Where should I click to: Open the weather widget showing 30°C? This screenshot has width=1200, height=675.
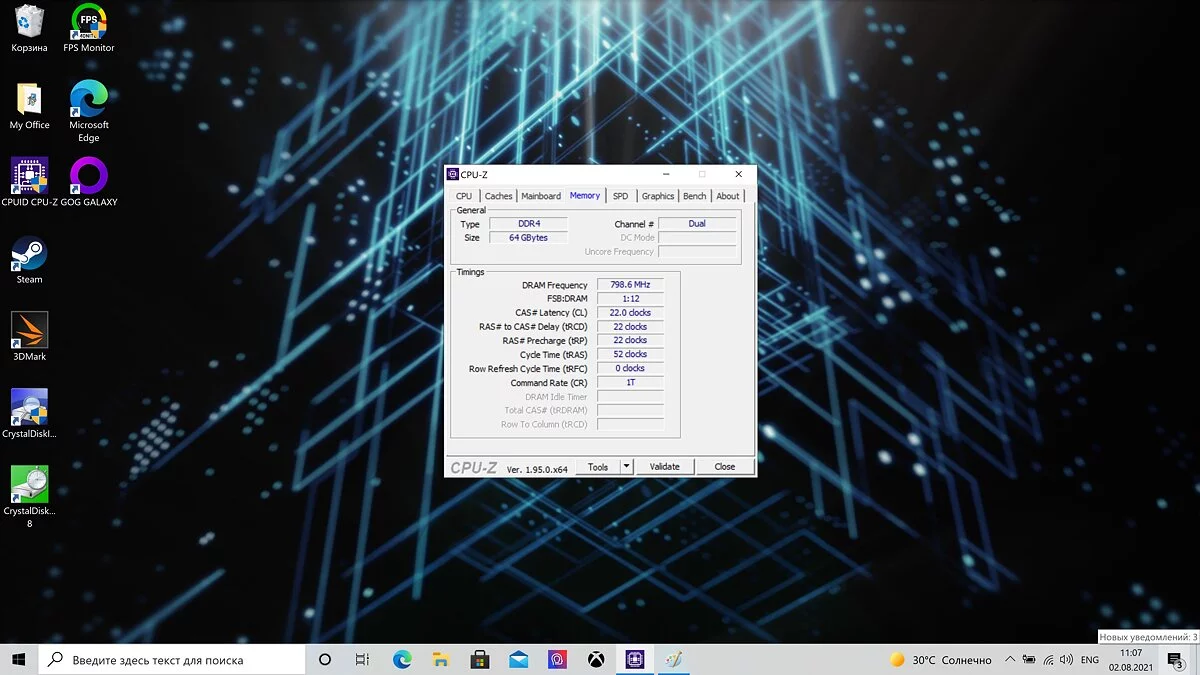click(x=940, y=660)
